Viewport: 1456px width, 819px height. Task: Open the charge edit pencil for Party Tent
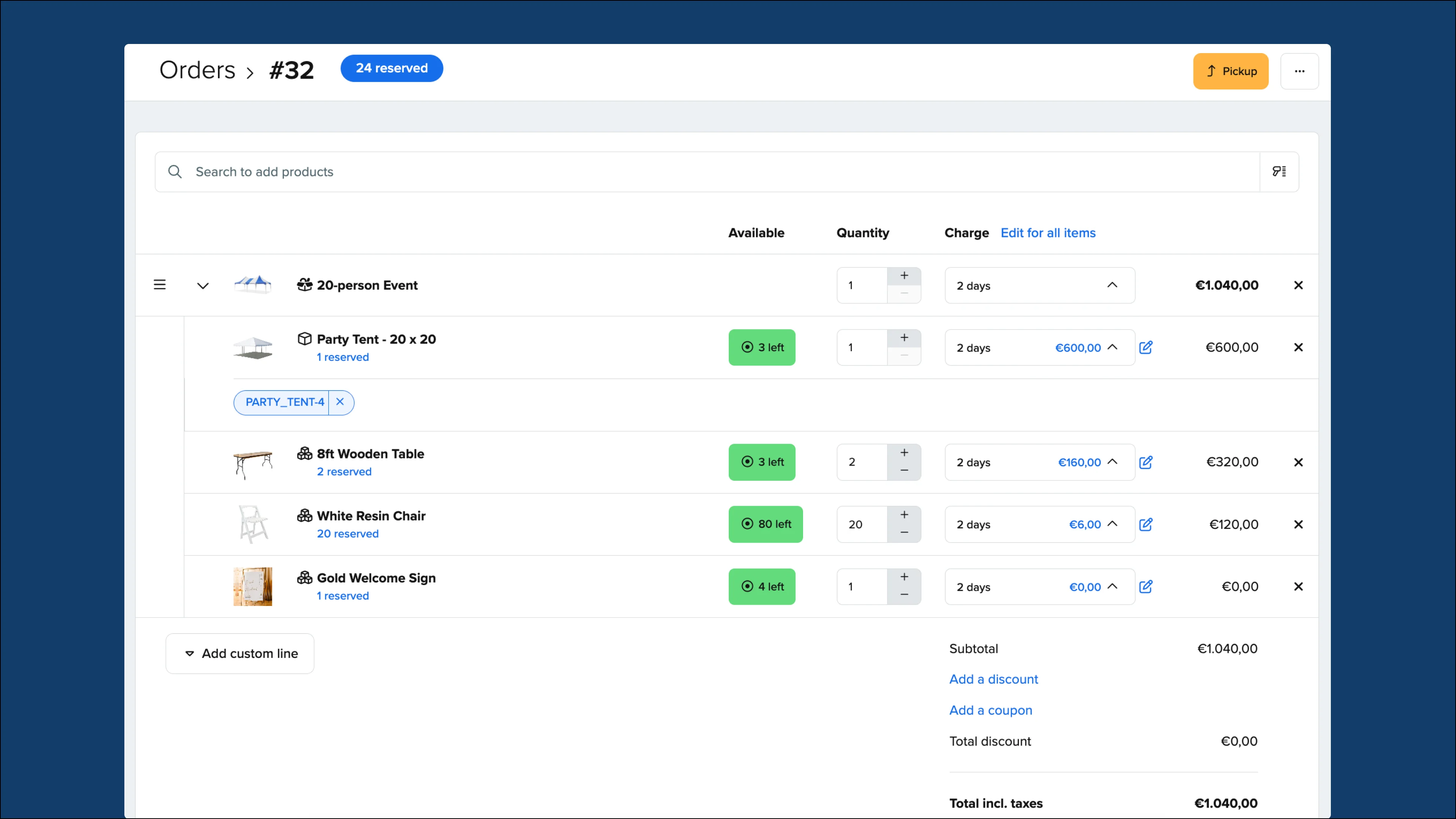(x=1146, y=347)
